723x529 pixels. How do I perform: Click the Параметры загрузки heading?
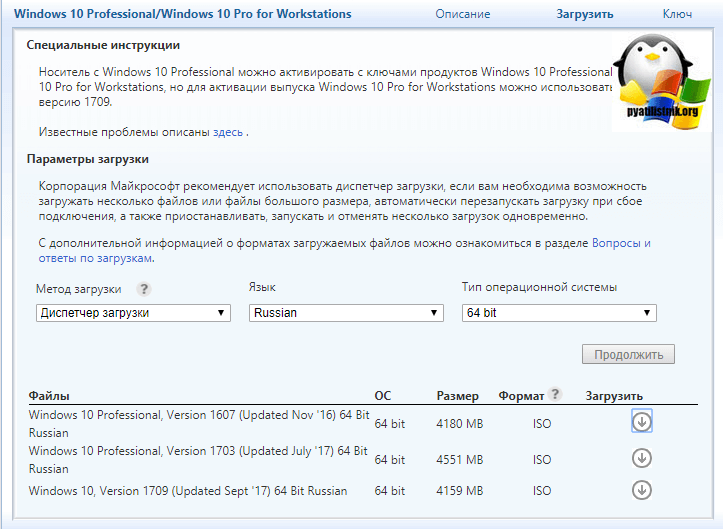click(x=88, y=159)
